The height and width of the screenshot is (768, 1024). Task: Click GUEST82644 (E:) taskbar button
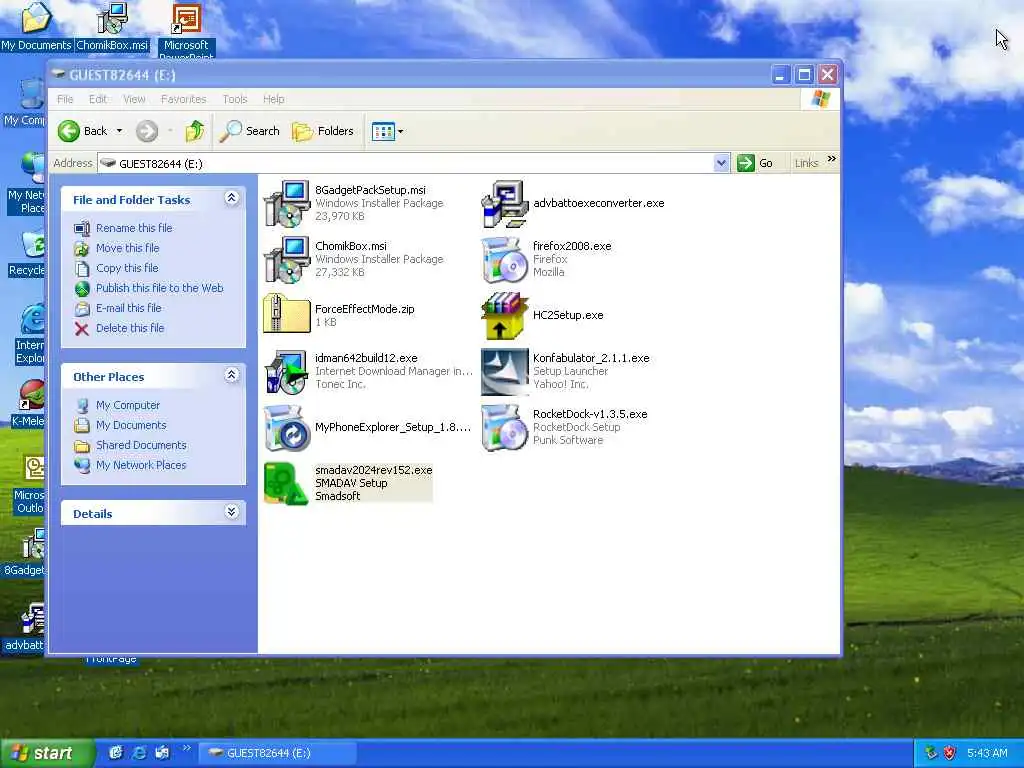(x=278, y=754)
